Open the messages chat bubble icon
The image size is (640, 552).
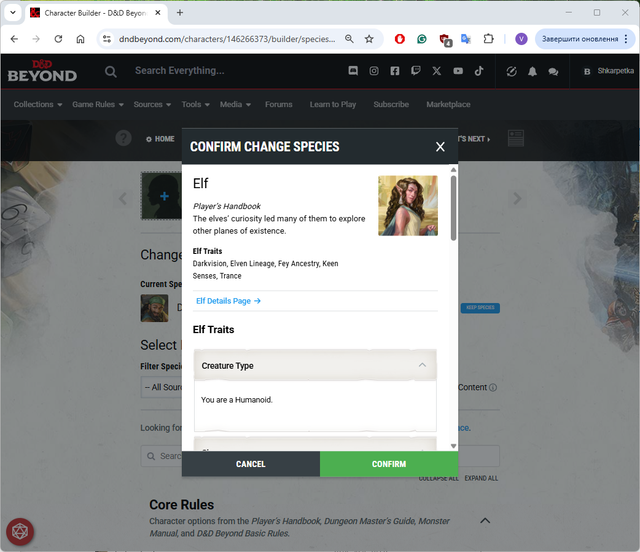point(553,72)
